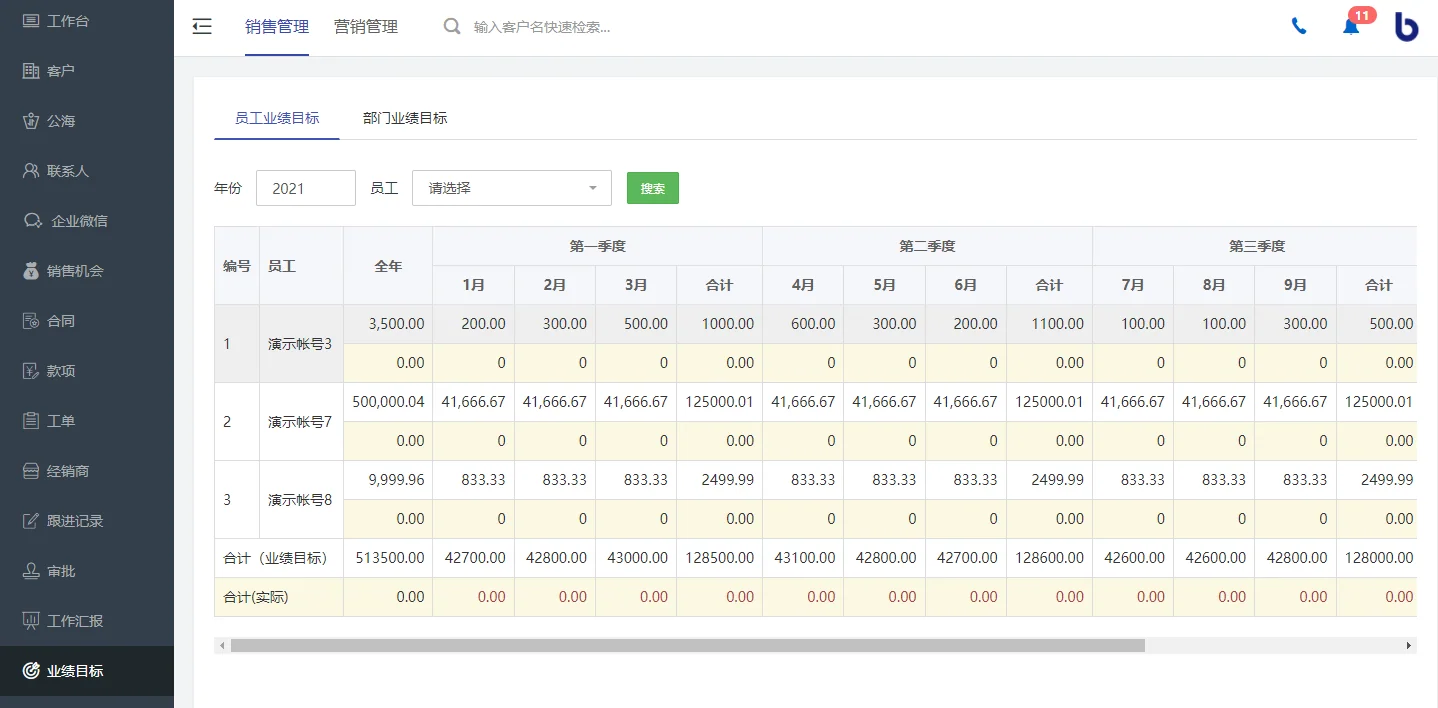Switch to 销售管理 top tab
This screenshot has height=708, width=1438.
277,27
